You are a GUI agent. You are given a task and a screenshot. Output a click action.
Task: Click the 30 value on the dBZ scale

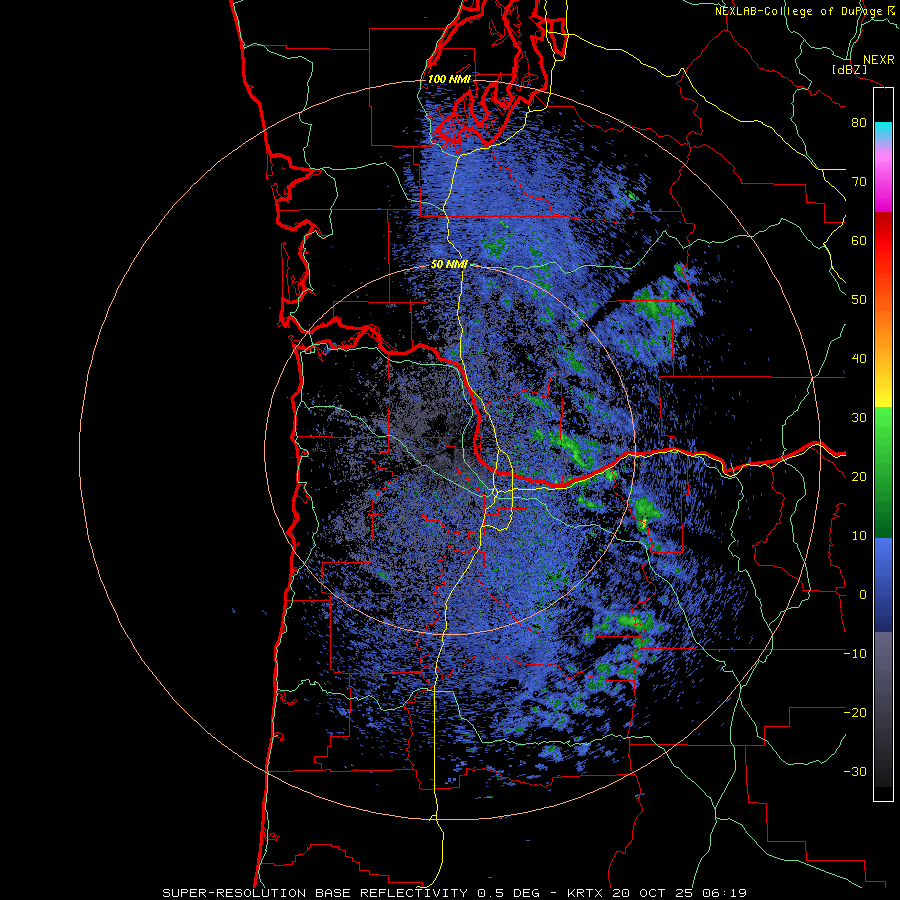(x=859, y=417)
